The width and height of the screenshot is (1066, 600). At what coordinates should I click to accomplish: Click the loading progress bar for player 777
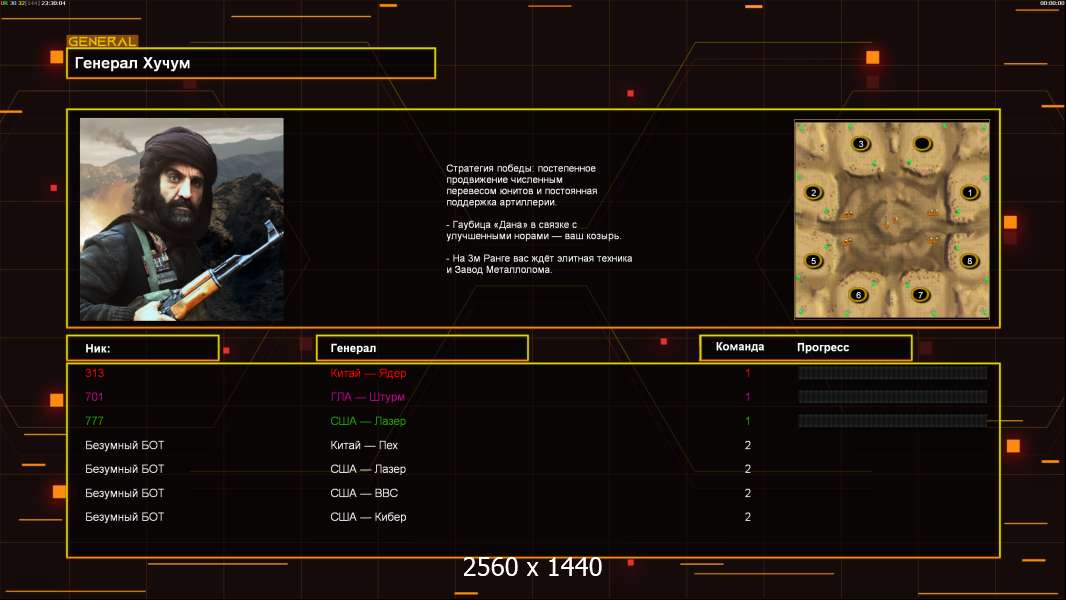pyautogui.click(x=892, y=421)
